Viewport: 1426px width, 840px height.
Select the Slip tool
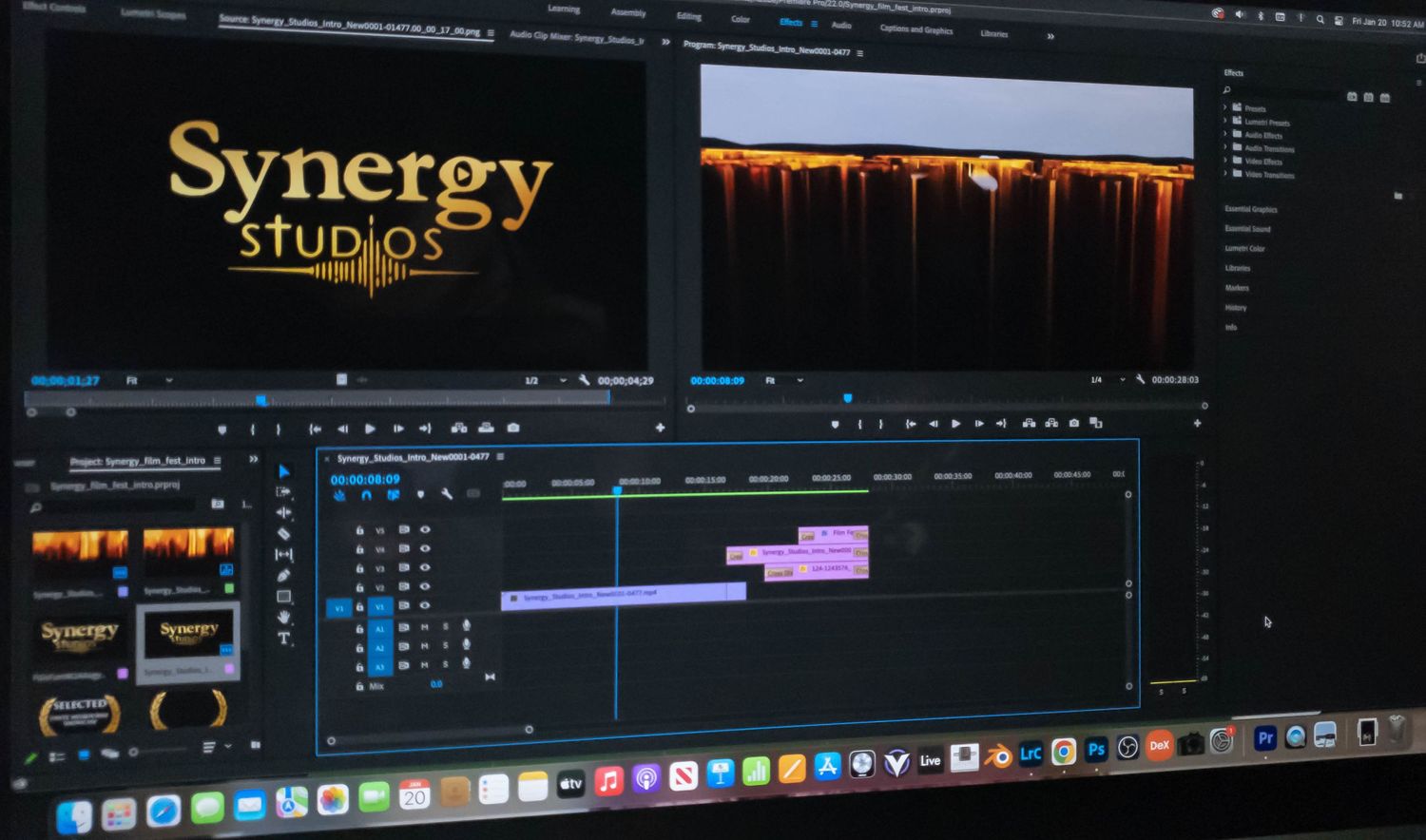(283, 555)
